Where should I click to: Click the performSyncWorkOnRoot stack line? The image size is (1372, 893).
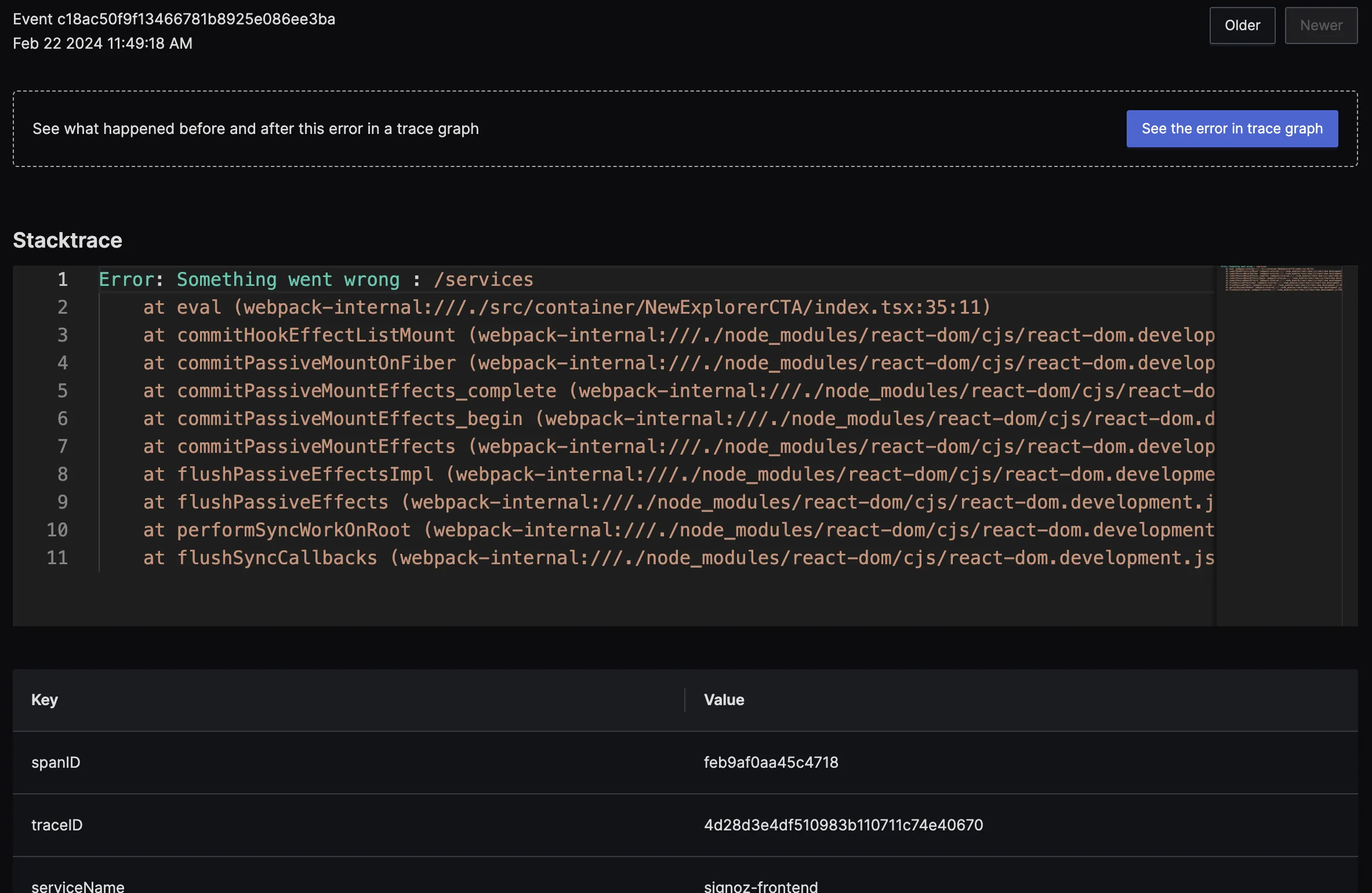pos(679,530)
